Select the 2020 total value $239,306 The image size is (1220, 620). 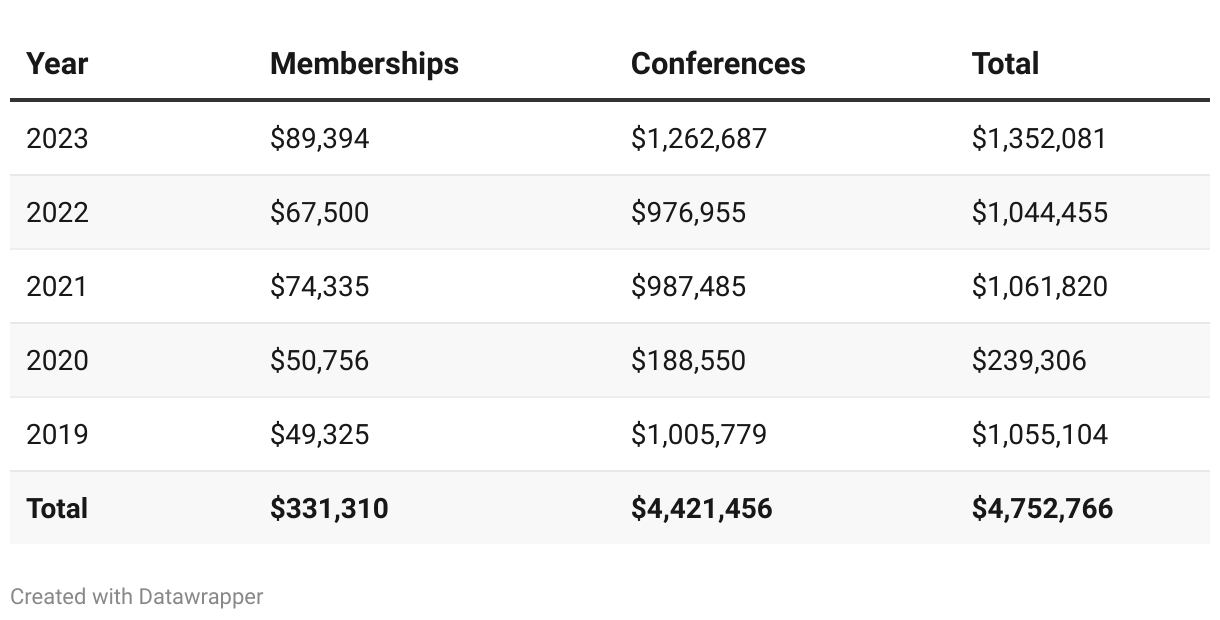click(x=1028, y=360)
